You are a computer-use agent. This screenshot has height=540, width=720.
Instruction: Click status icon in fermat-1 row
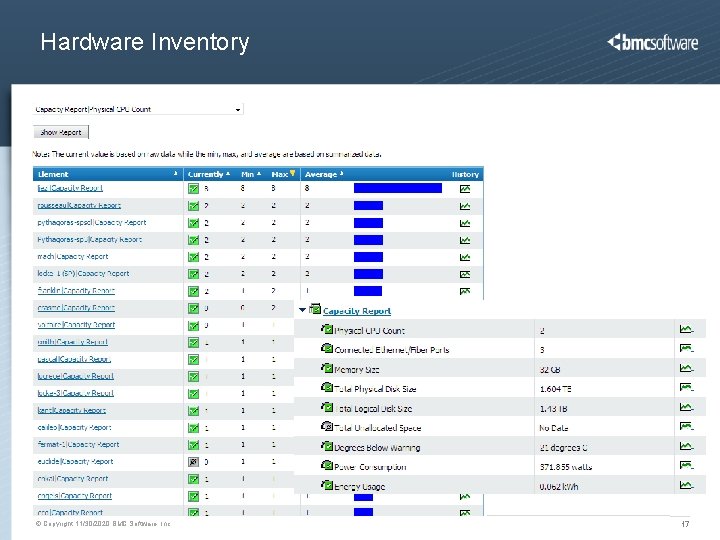(x=194, y=445)
